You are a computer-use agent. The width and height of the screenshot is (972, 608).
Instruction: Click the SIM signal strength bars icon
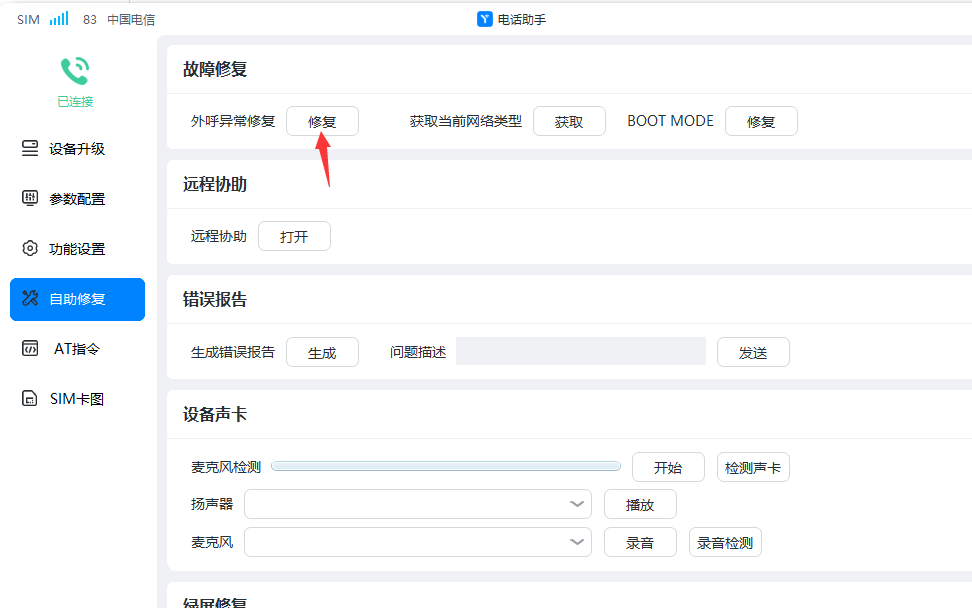60,19
